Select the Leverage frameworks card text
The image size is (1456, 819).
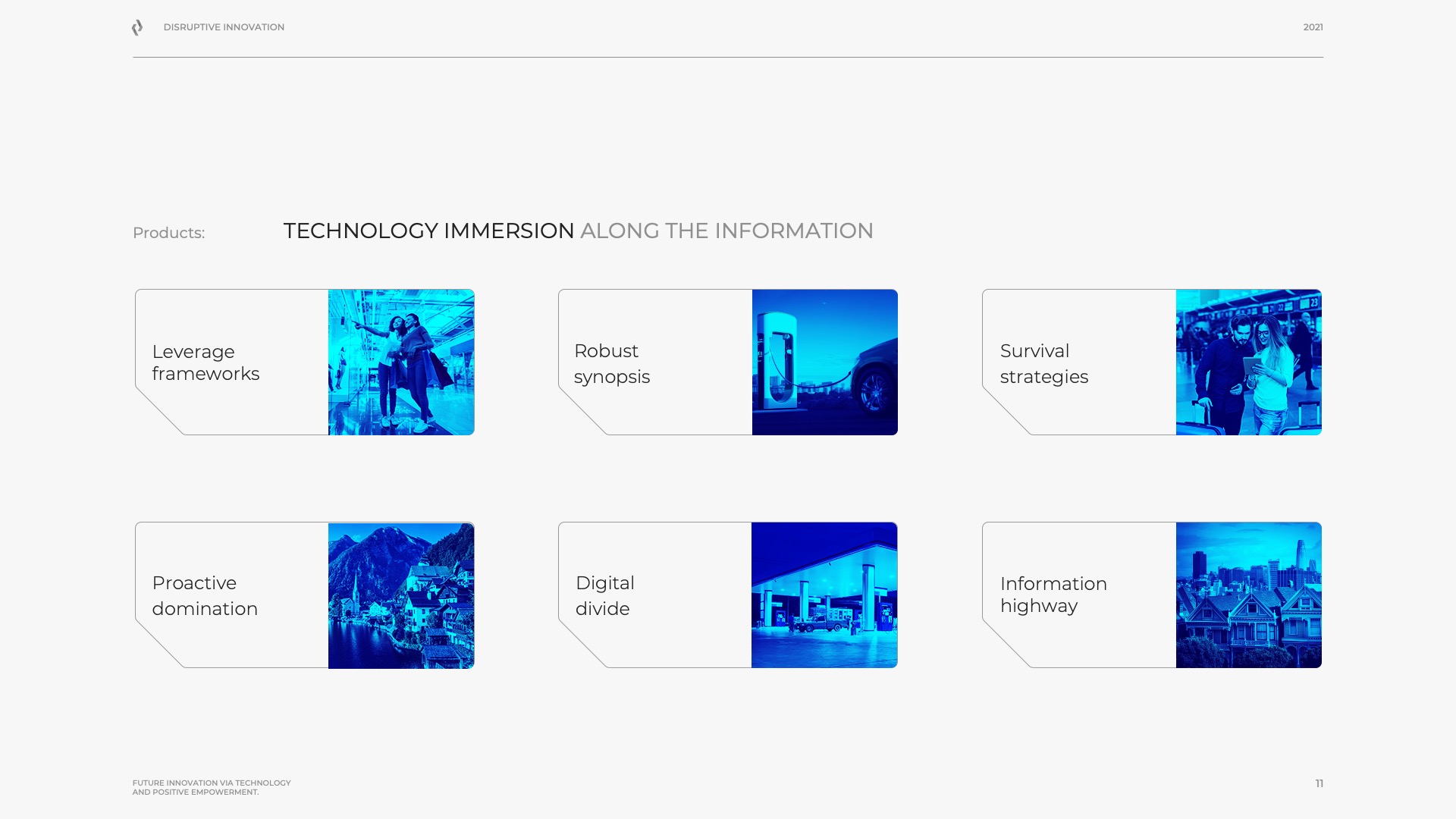click(206, 362)
